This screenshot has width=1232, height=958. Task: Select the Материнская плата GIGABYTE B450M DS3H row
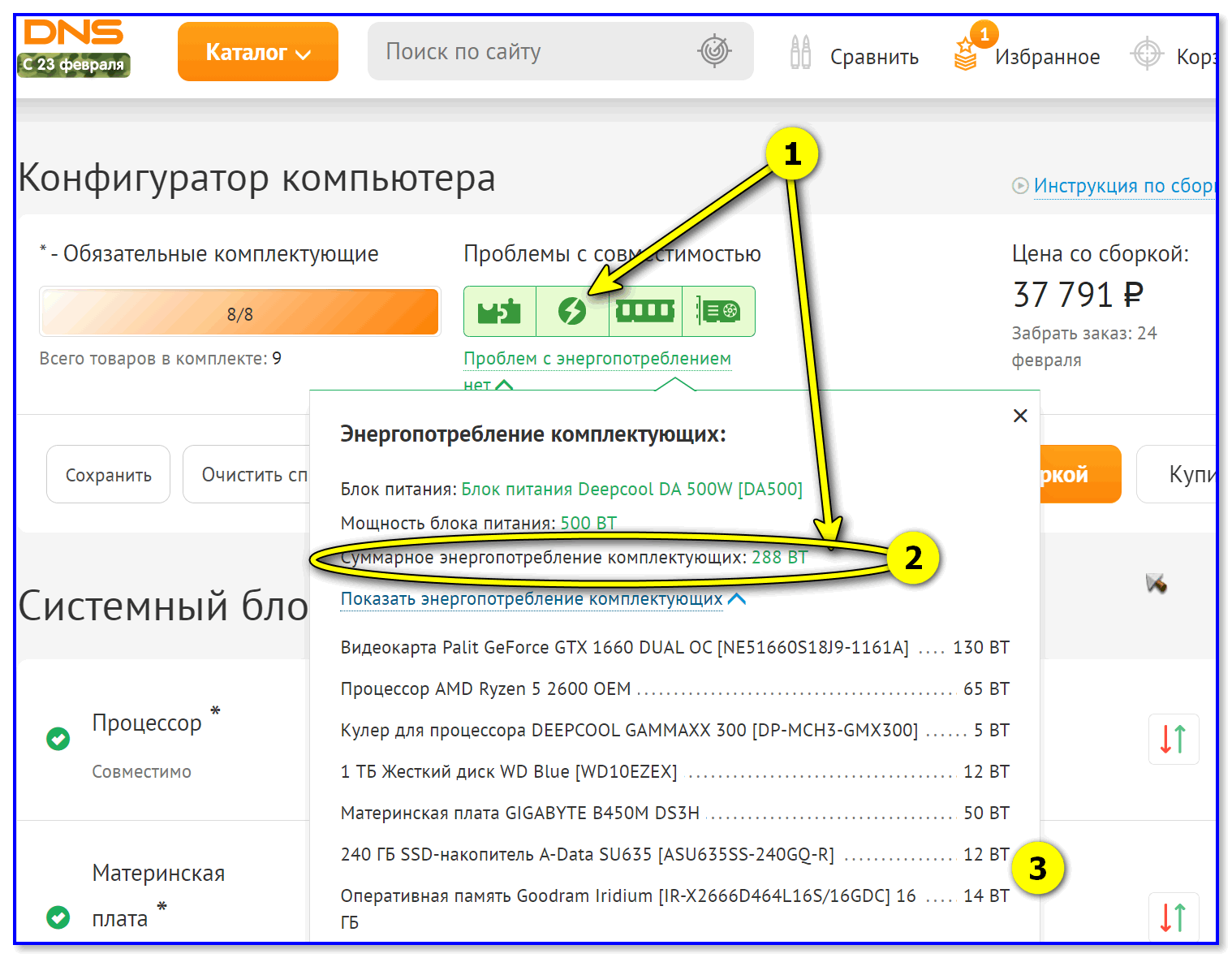[674, 813]
